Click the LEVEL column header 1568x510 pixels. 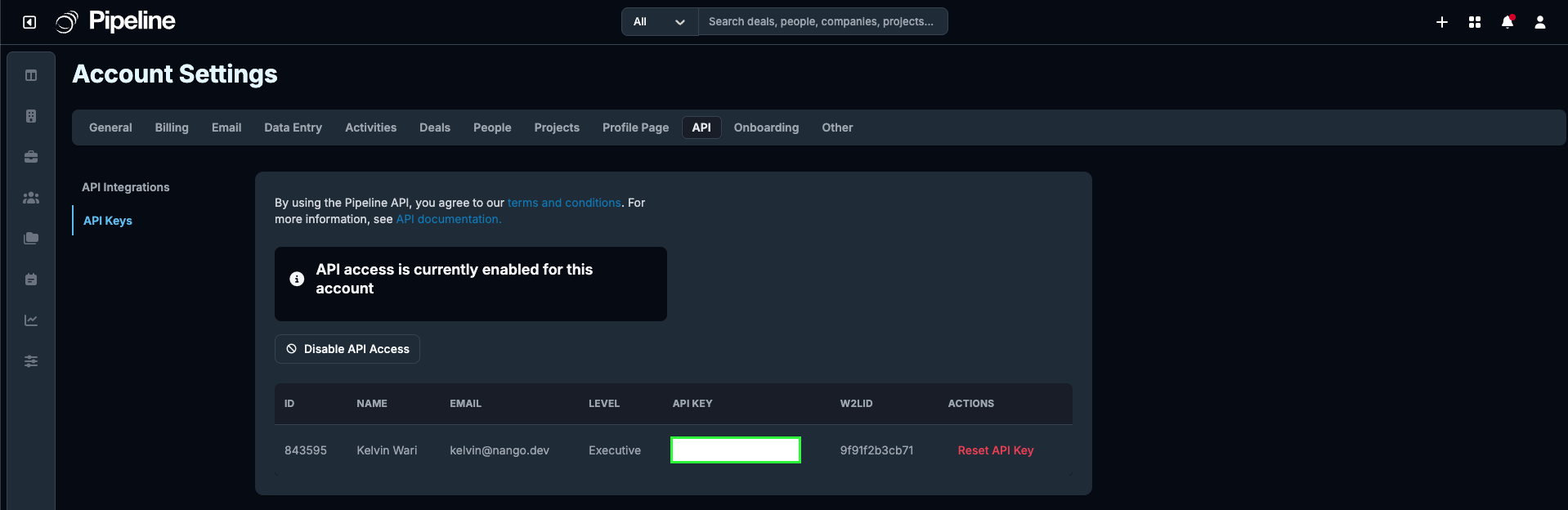click(x=604, y=404)
